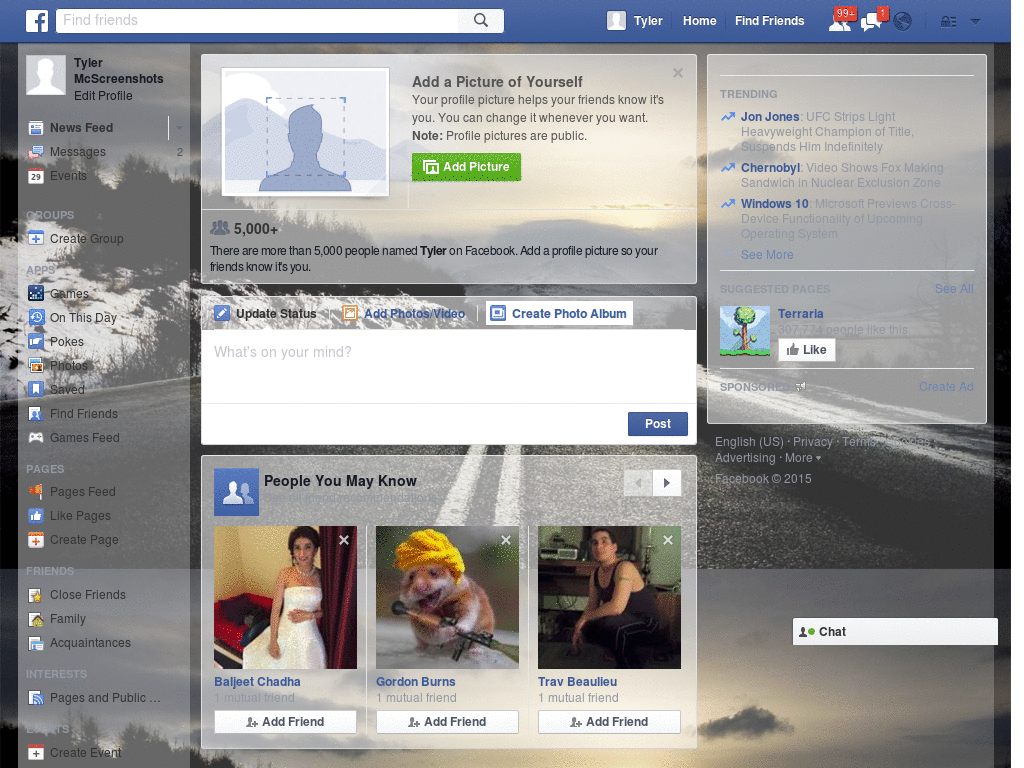Open the Chat bar
This screenshot has height=768, width=1024.
[895, 632]
